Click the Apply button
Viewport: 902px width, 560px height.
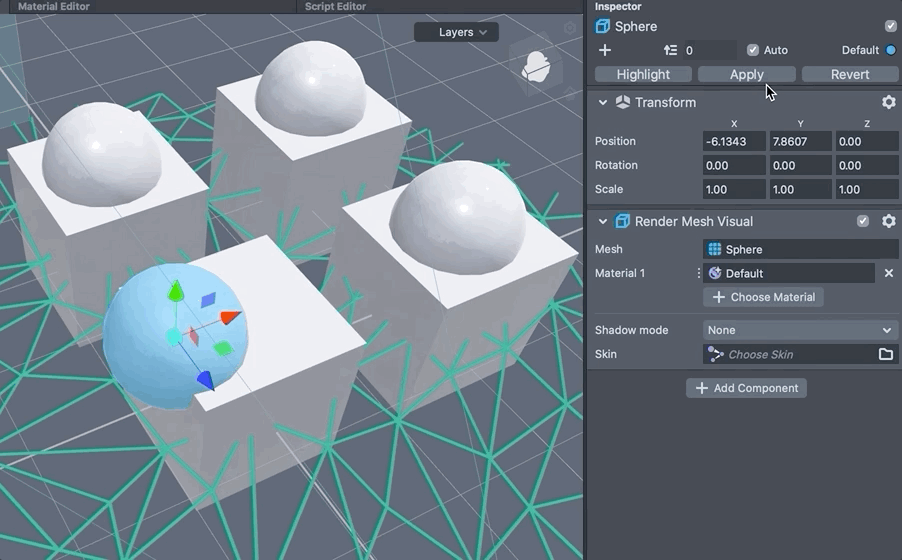tap(746, 74)
